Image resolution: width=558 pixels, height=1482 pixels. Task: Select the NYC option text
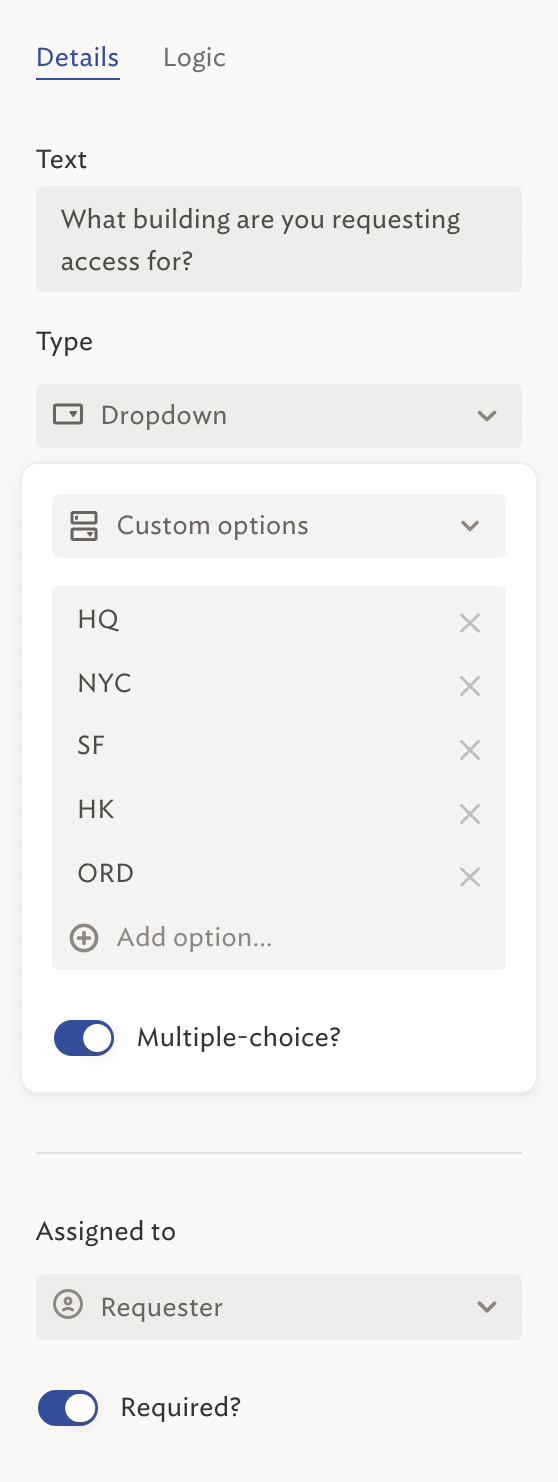tap(105, 684)
